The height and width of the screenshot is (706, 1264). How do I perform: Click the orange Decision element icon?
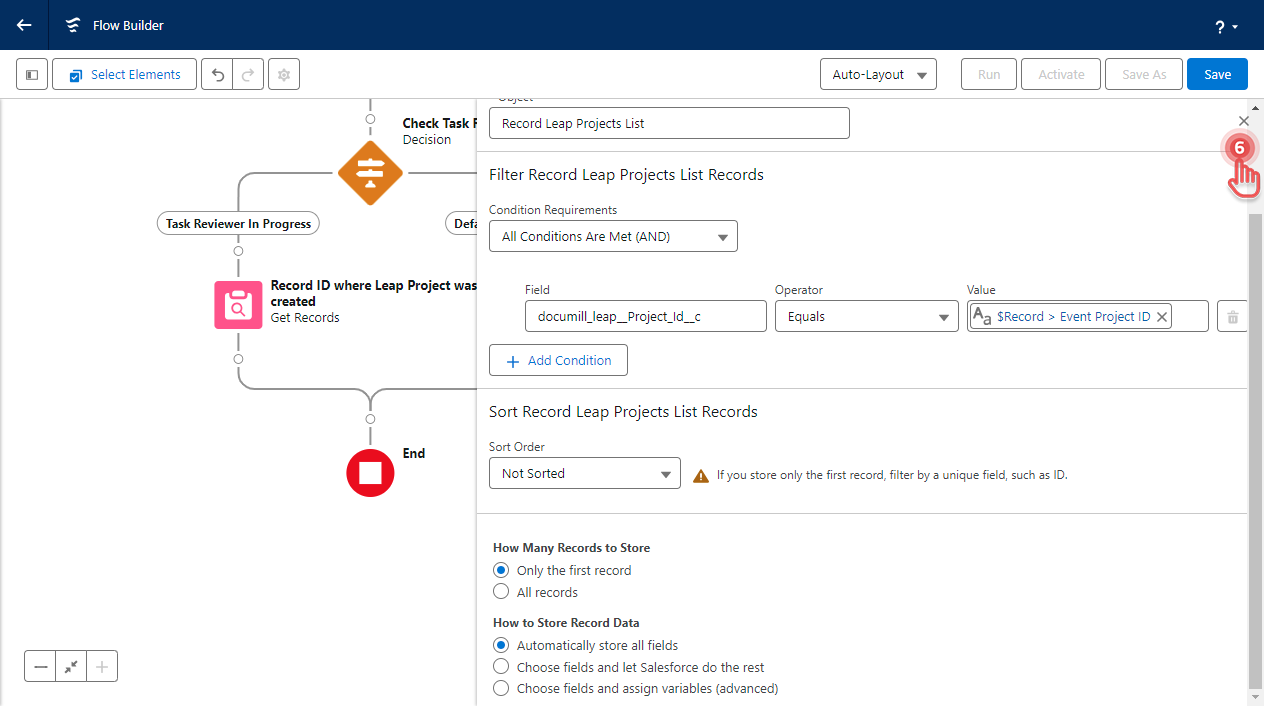370,173
